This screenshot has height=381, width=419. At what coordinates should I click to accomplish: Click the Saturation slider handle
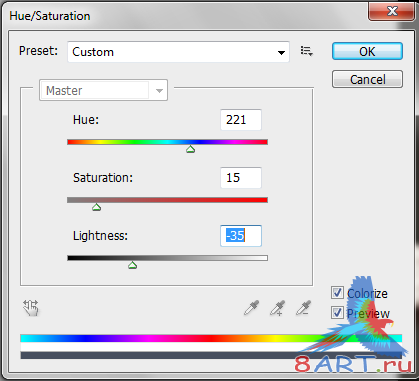pyautogui.click(x=96, y=207)
